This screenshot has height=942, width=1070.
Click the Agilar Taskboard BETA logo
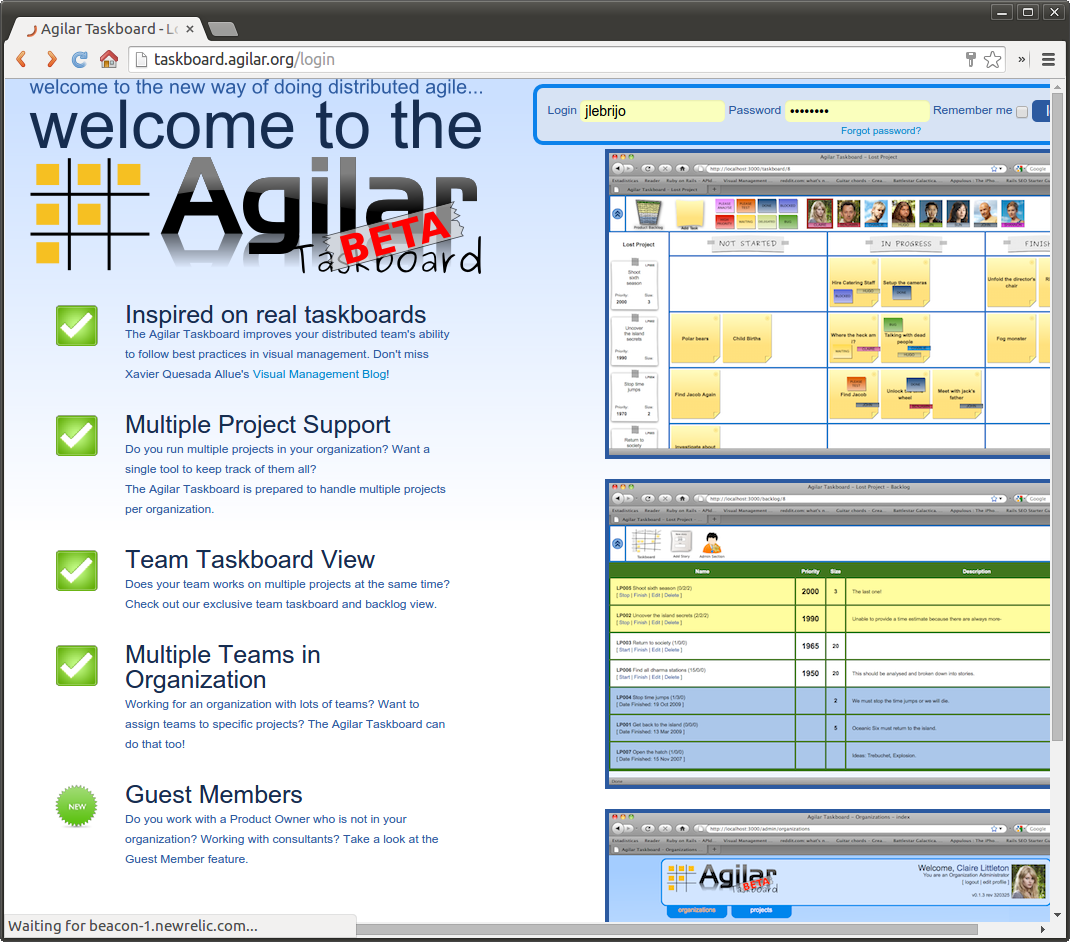pyautogui.click(x=257, y=216)
